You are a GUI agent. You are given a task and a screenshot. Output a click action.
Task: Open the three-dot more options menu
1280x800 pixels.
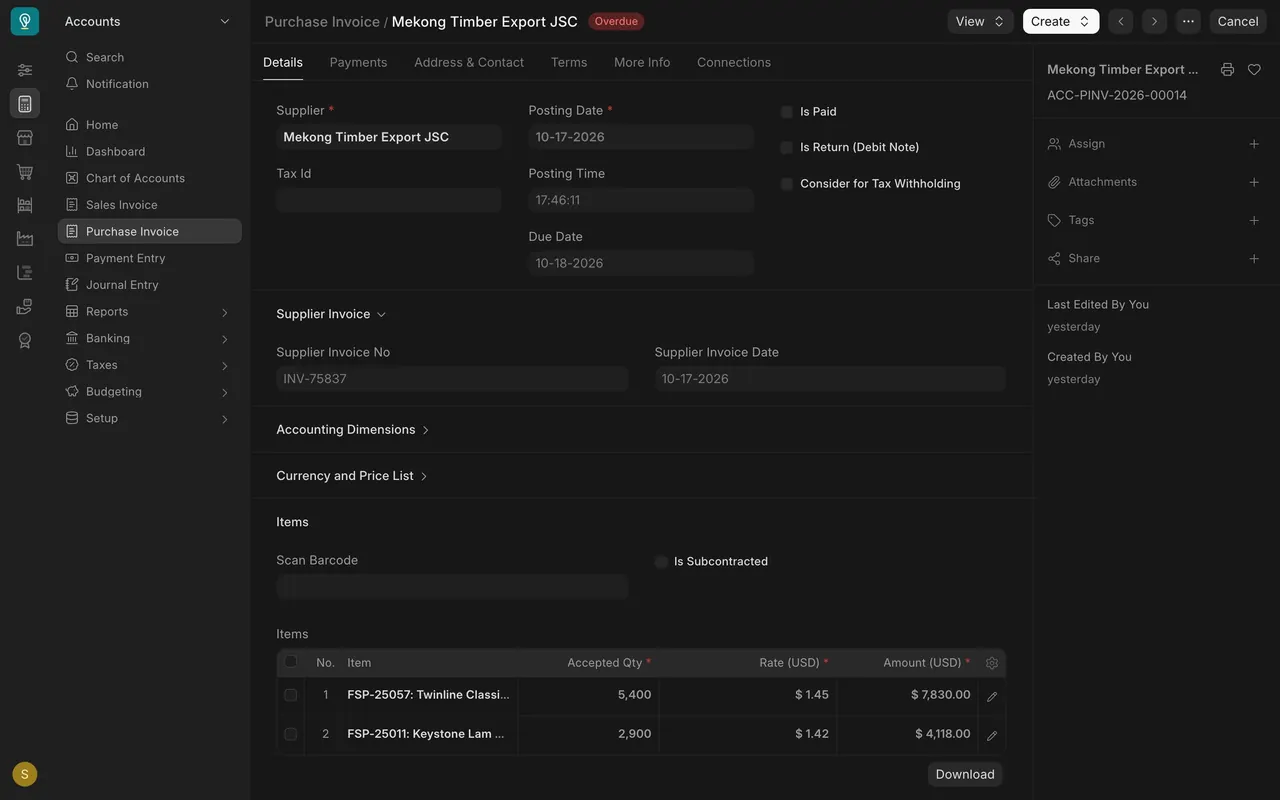coord(1188,21)
